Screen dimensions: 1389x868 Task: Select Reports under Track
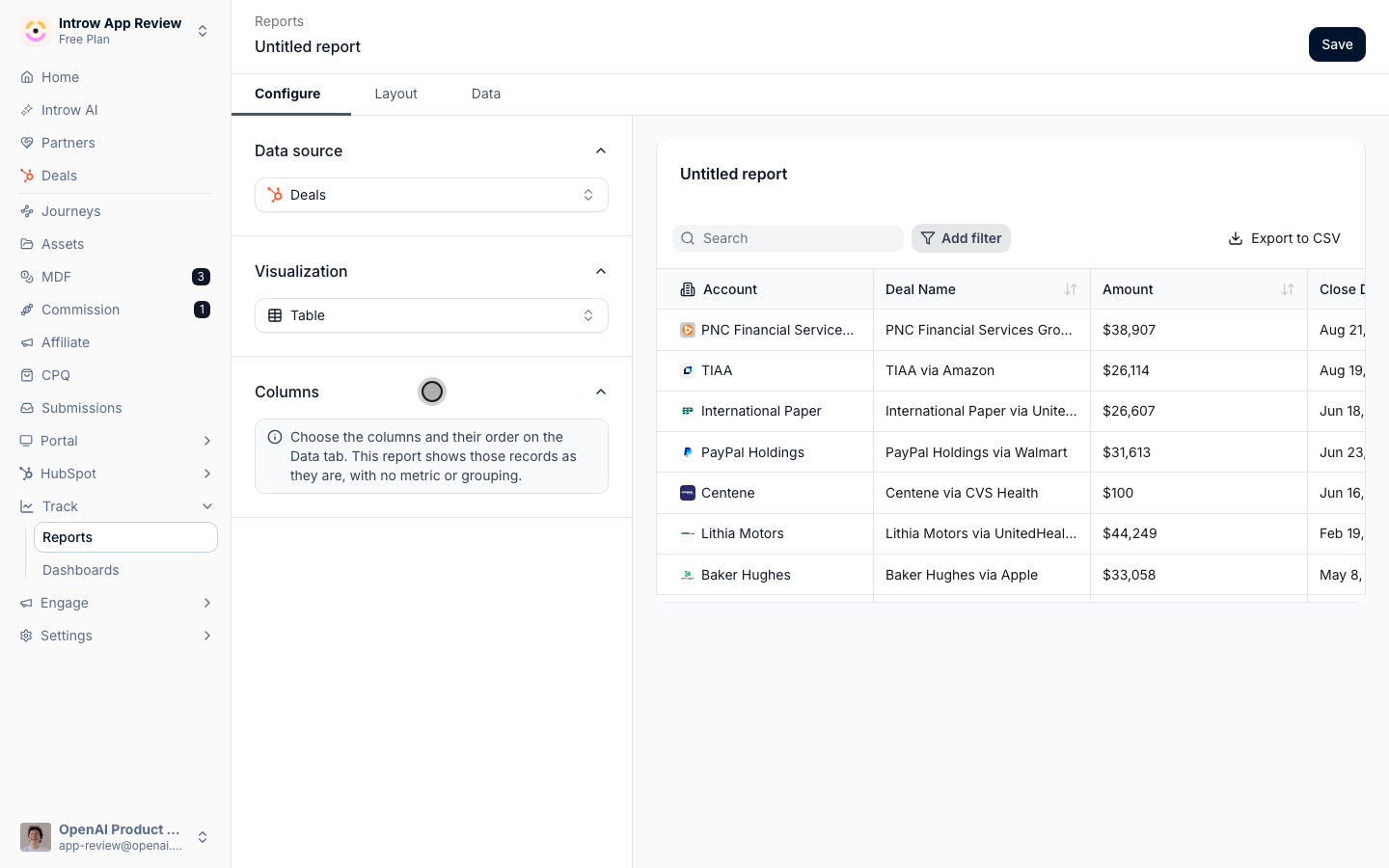(125, 537)
